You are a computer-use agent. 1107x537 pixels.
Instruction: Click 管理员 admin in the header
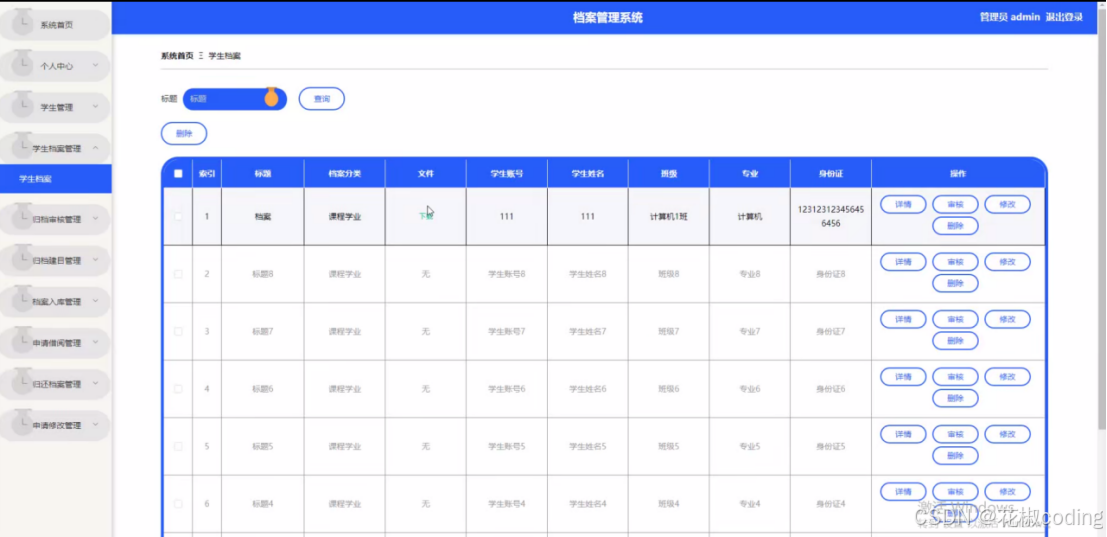1010,17
